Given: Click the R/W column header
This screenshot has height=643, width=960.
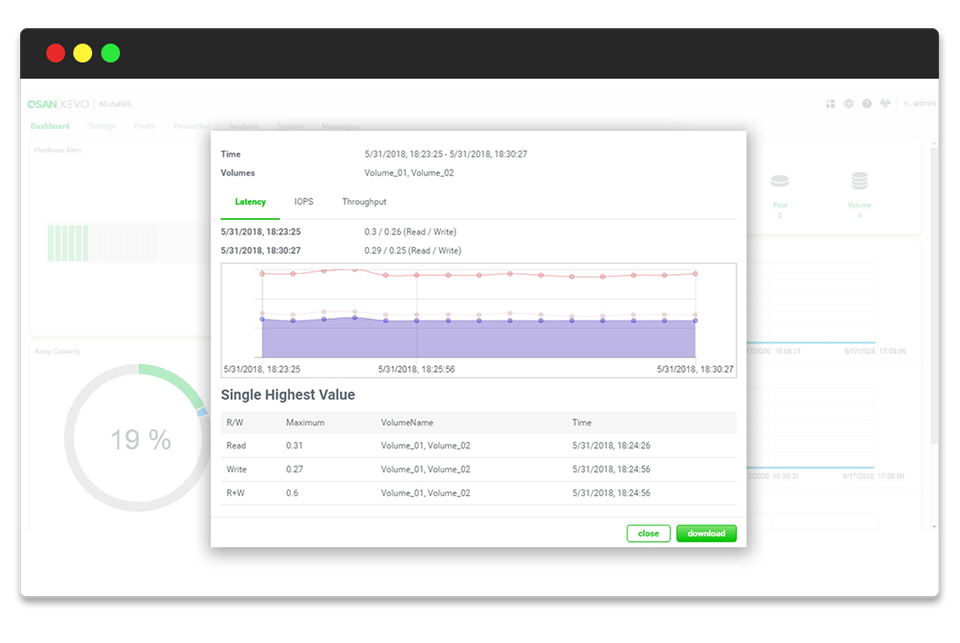Looking at the screenshot, I should click(x=234, y=423).
